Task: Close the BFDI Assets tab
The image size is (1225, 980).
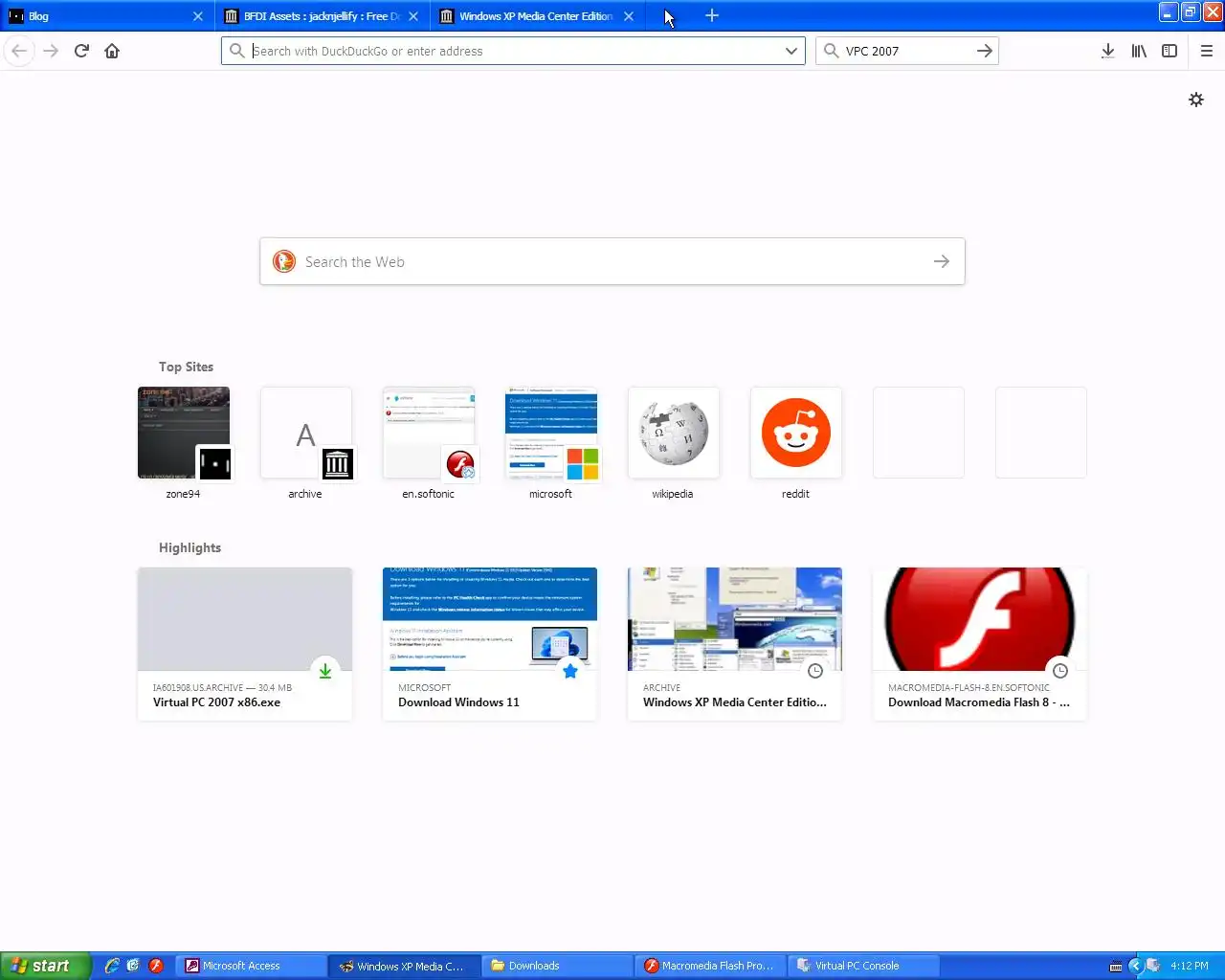Action: [413, 16]
